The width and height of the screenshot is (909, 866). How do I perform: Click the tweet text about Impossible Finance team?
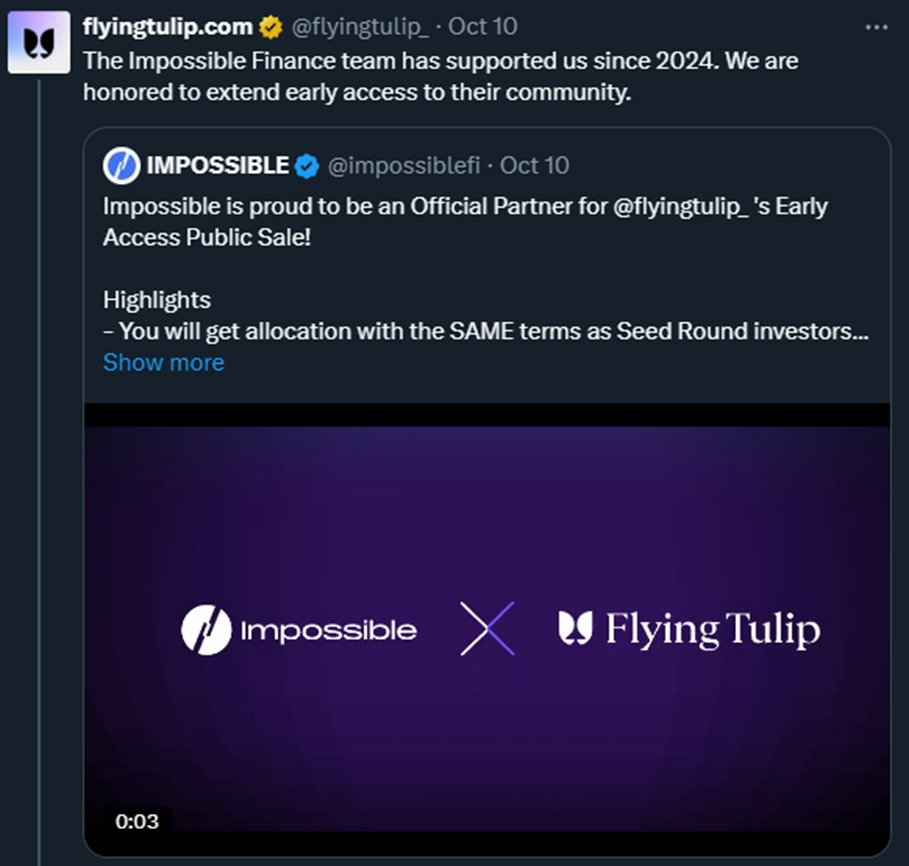pos(440,77)
